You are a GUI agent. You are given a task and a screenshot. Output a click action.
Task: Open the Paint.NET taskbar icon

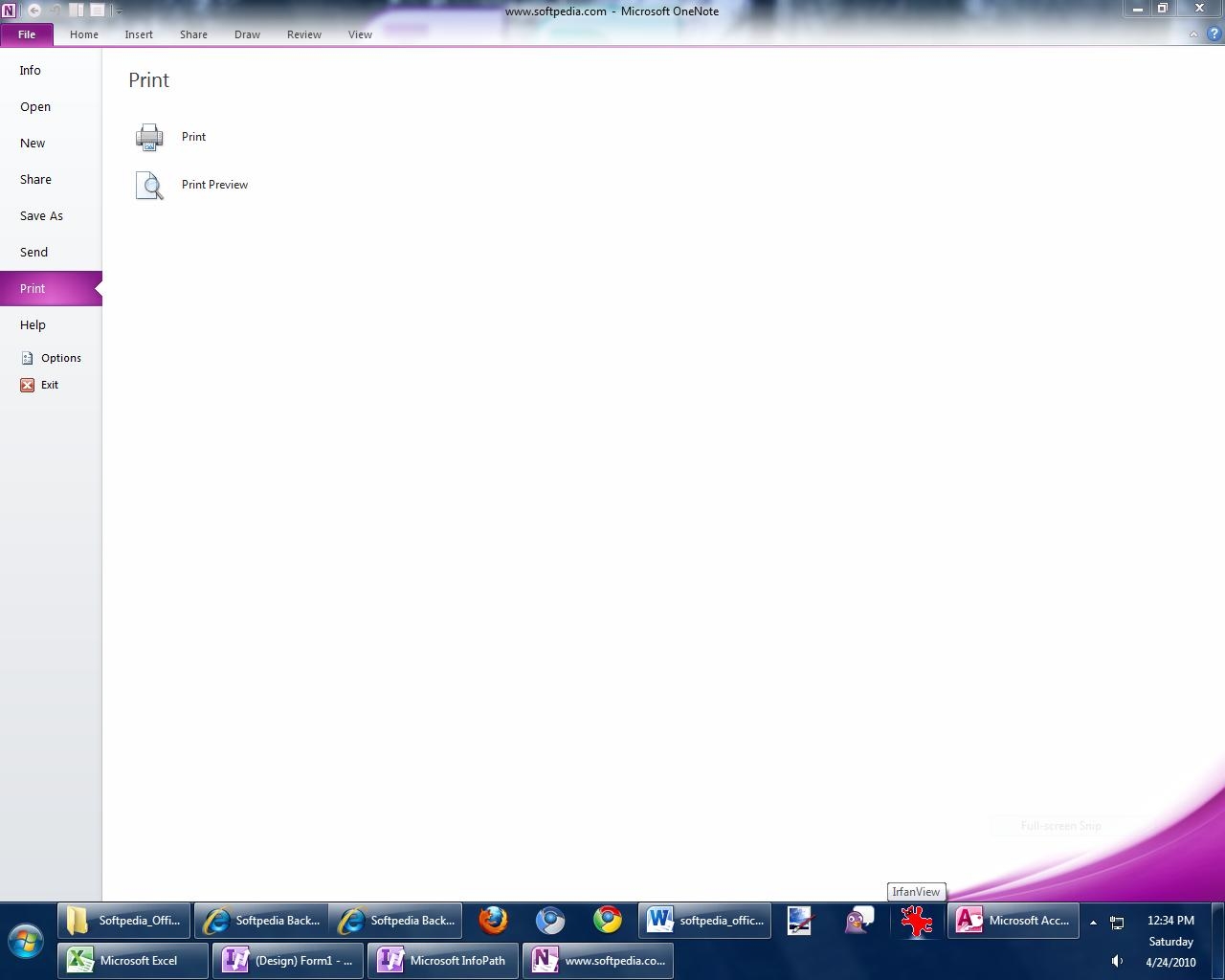click(x=800, y=921)
